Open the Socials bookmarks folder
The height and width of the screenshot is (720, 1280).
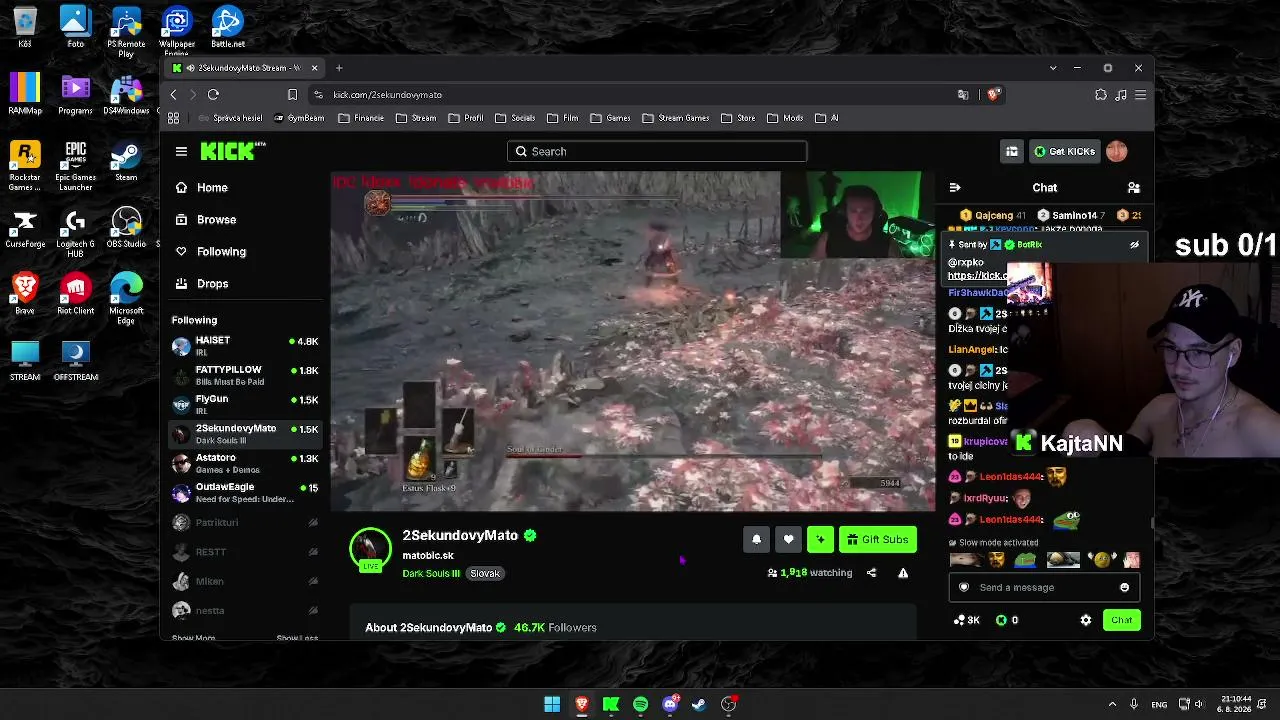click(x=514, y=118)
